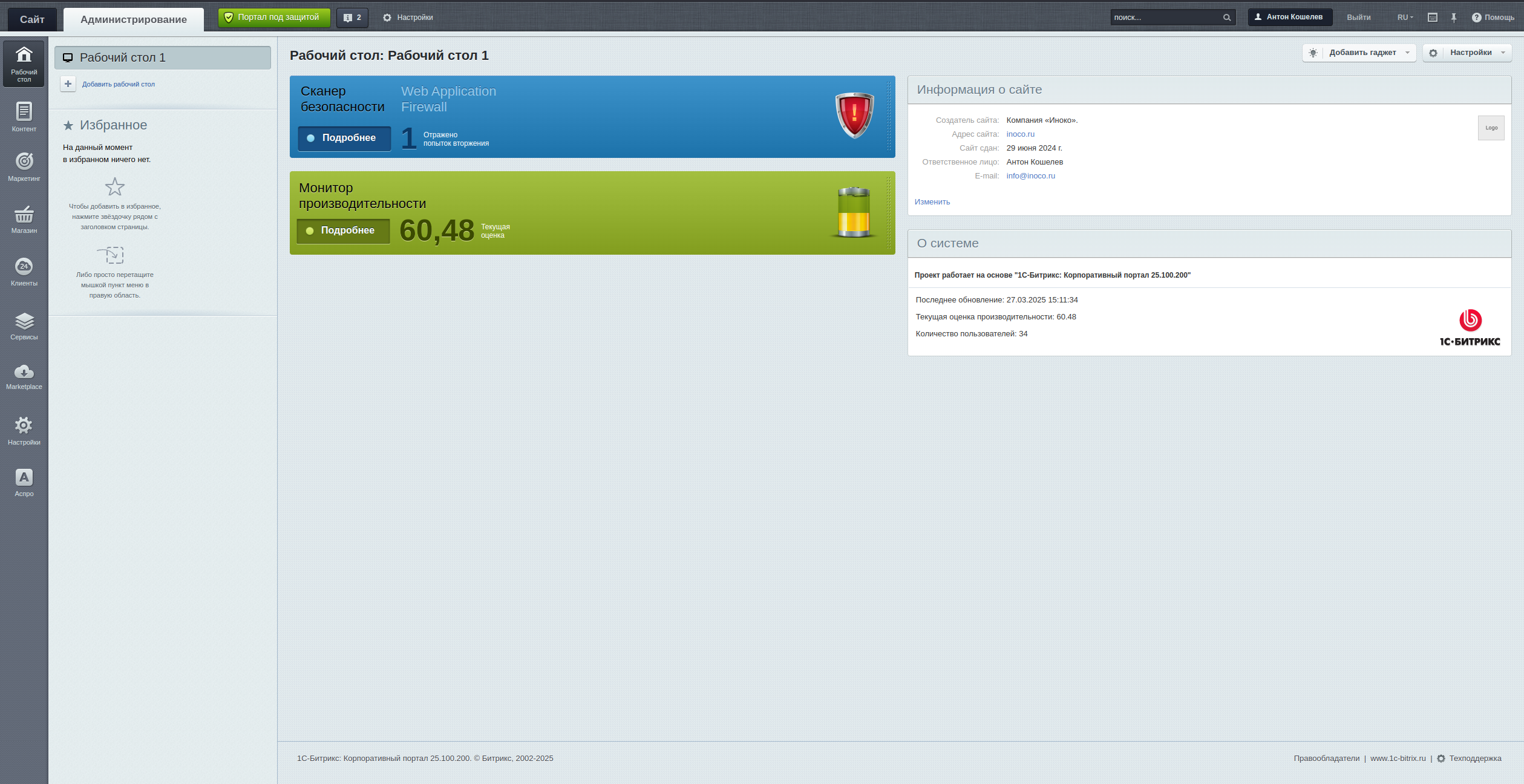Viewport: 1524px width, 784px height.
Task: Click the plus to add a desktop
Action: [68, 84]
